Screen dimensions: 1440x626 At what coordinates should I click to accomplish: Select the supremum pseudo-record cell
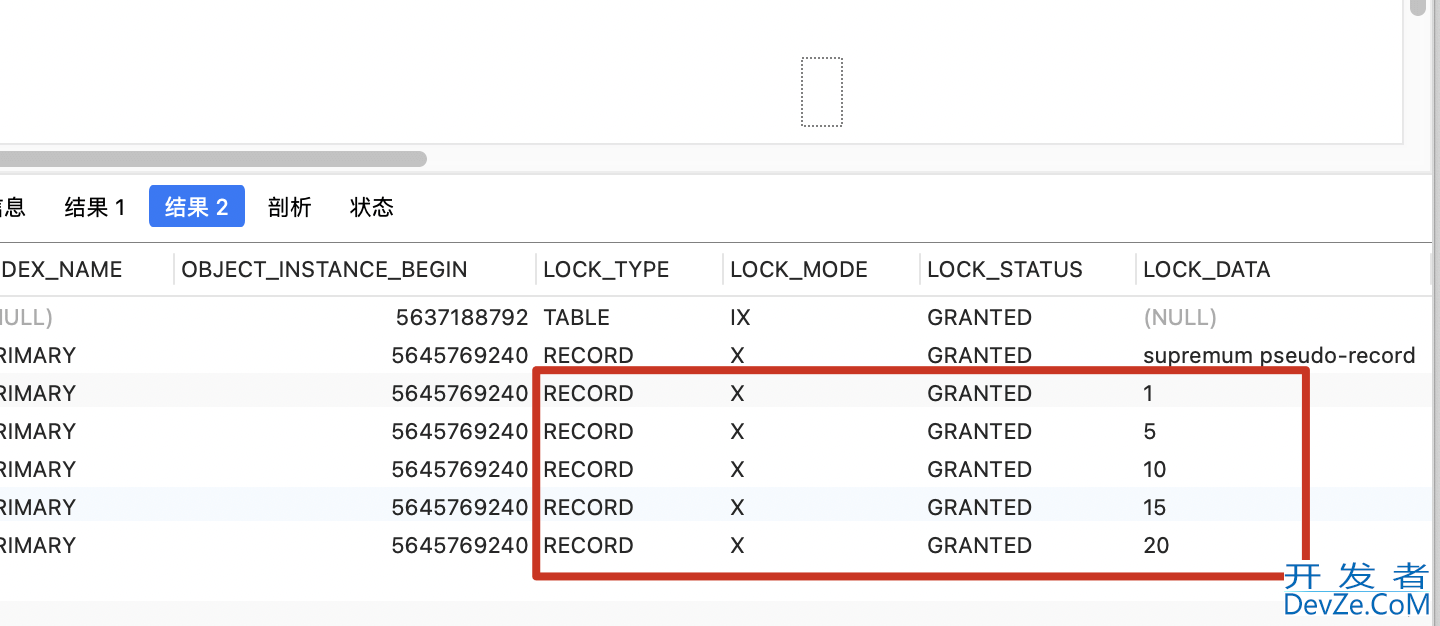1279,356
